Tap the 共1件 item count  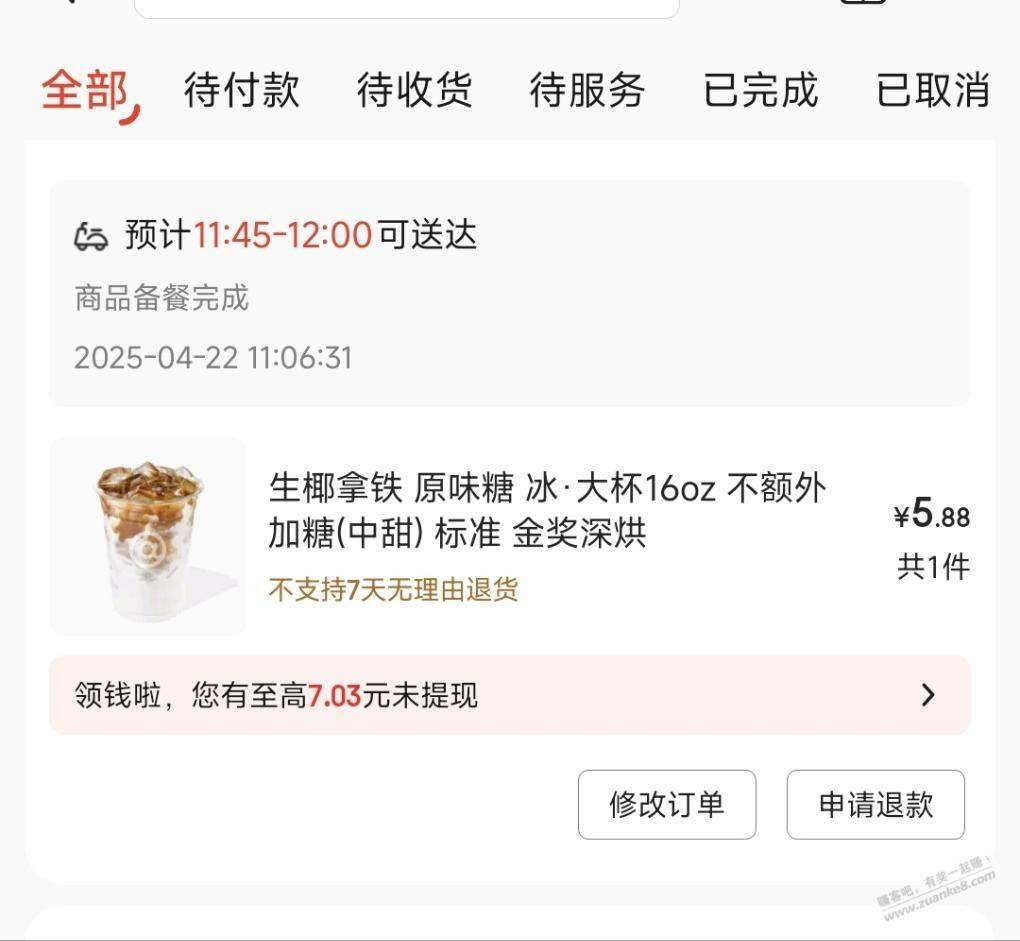[933, 567]
